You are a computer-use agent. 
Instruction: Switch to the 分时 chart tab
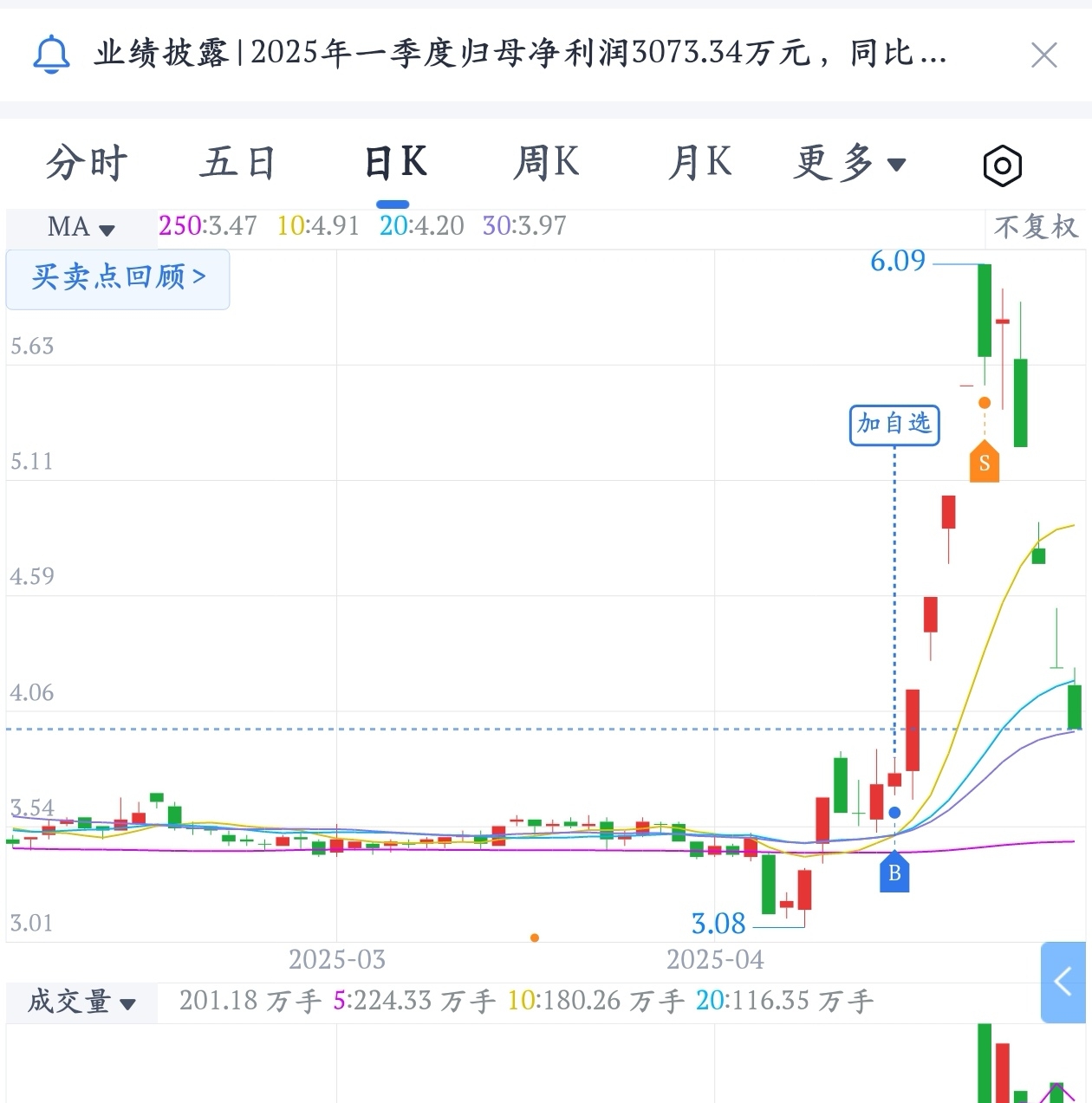[87, 163]
